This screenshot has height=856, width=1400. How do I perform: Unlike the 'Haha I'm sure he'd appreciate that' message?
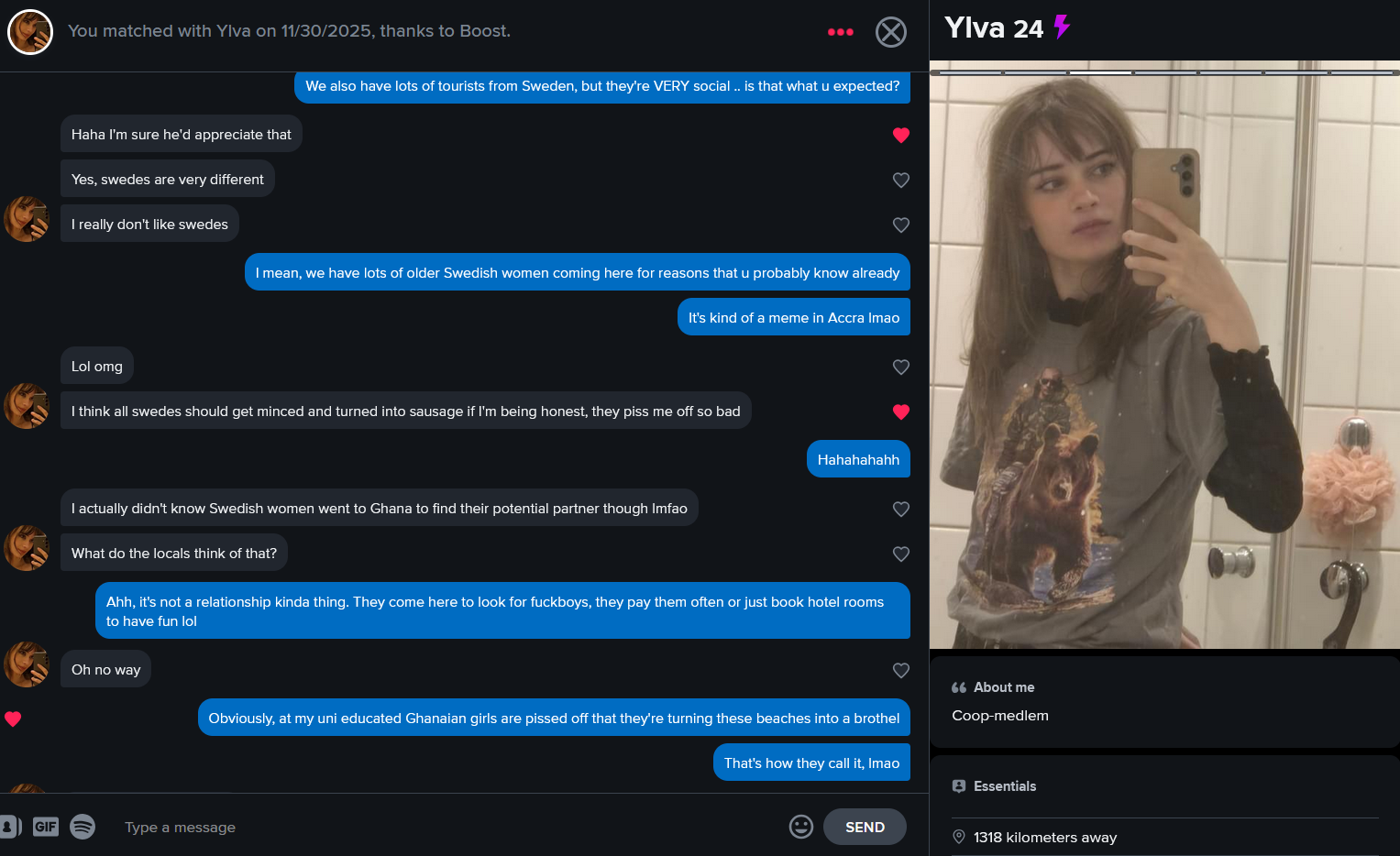[x=901, y=135]
